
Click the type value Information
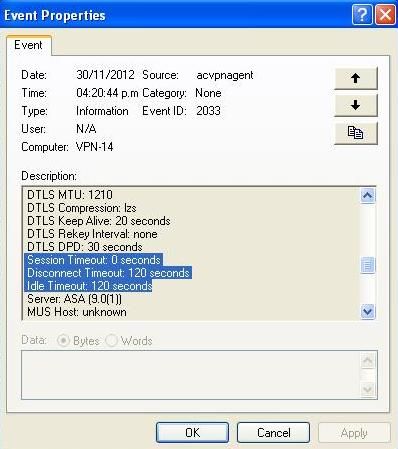(102, 111)
